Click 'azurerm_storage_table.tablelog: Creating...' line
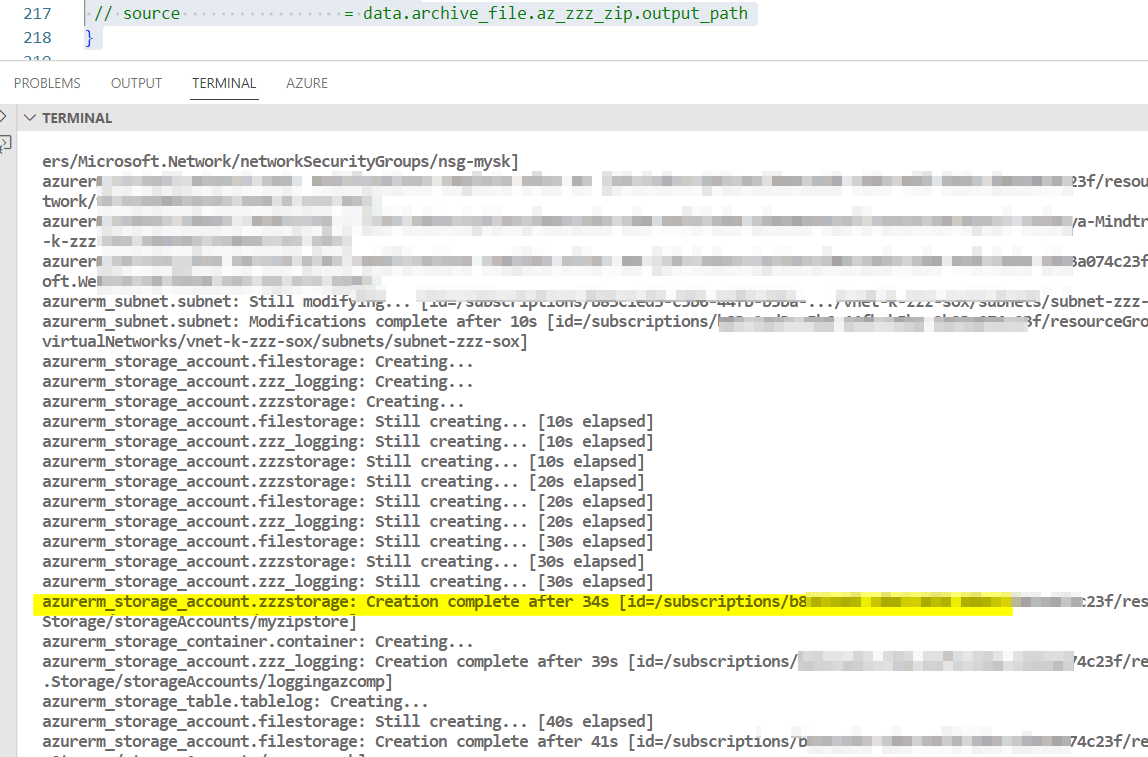1148x757 pixels. [x=235, y=701]
